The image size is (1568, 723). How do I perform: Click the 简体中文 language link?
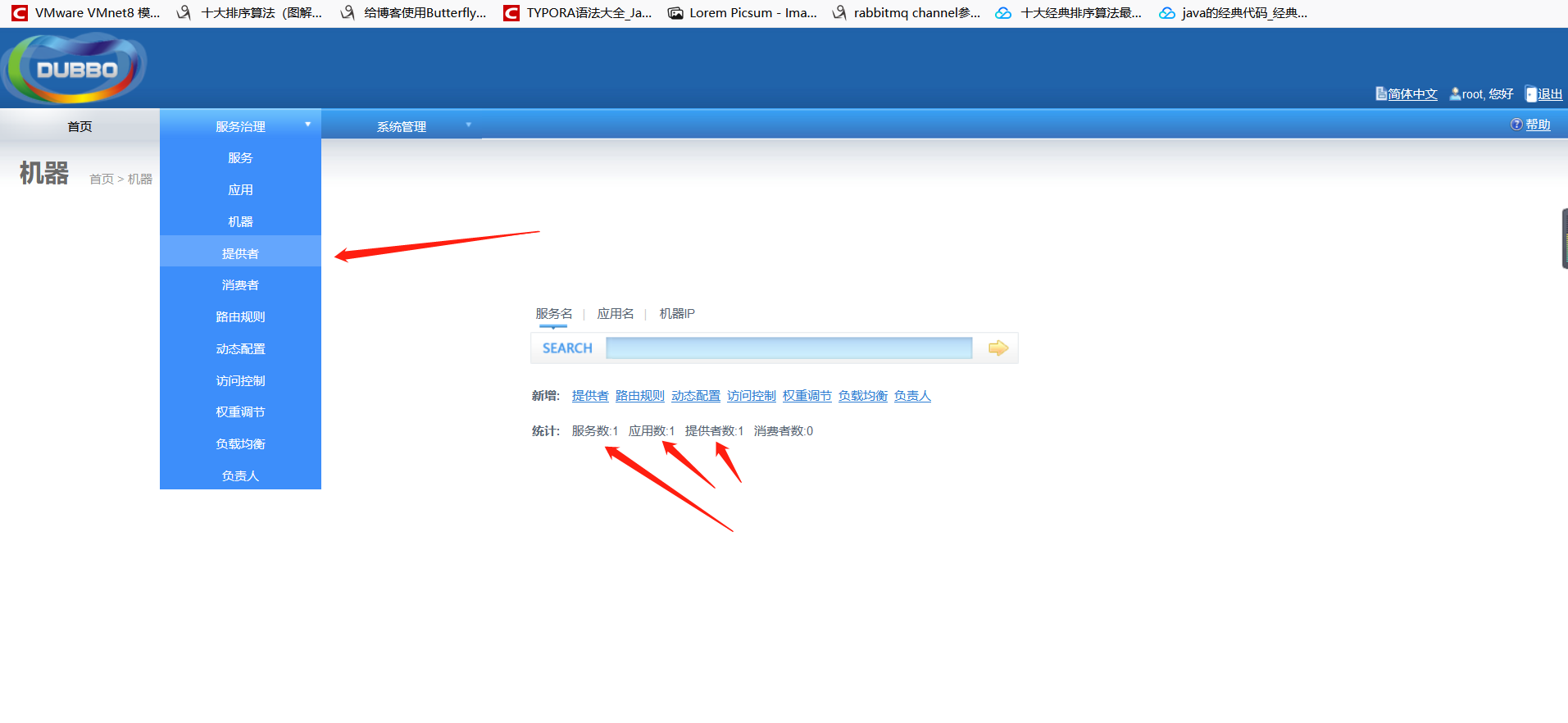[1412, 94]
